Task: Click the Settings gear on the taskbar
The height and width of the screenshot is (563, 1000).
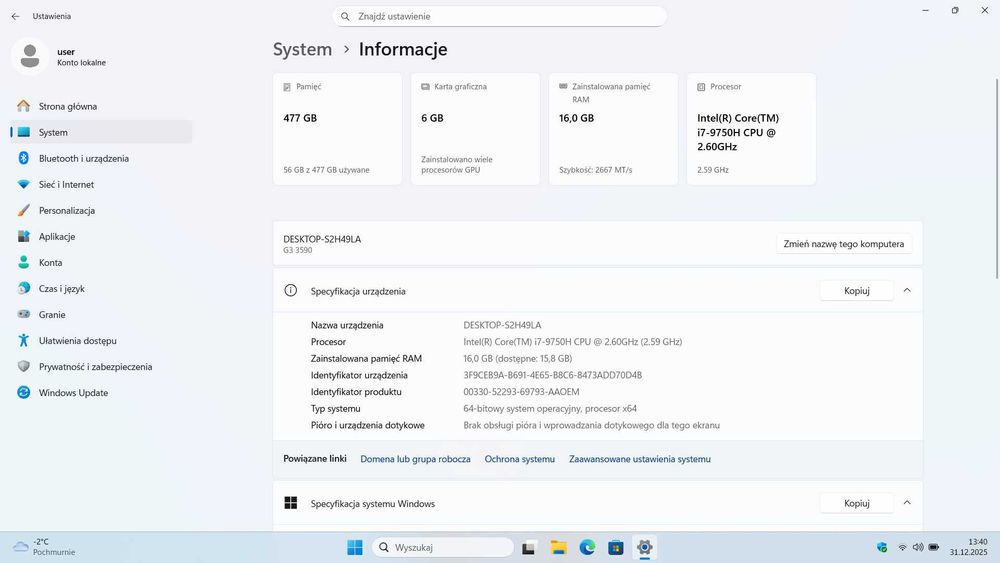Action: pos(644,547)
